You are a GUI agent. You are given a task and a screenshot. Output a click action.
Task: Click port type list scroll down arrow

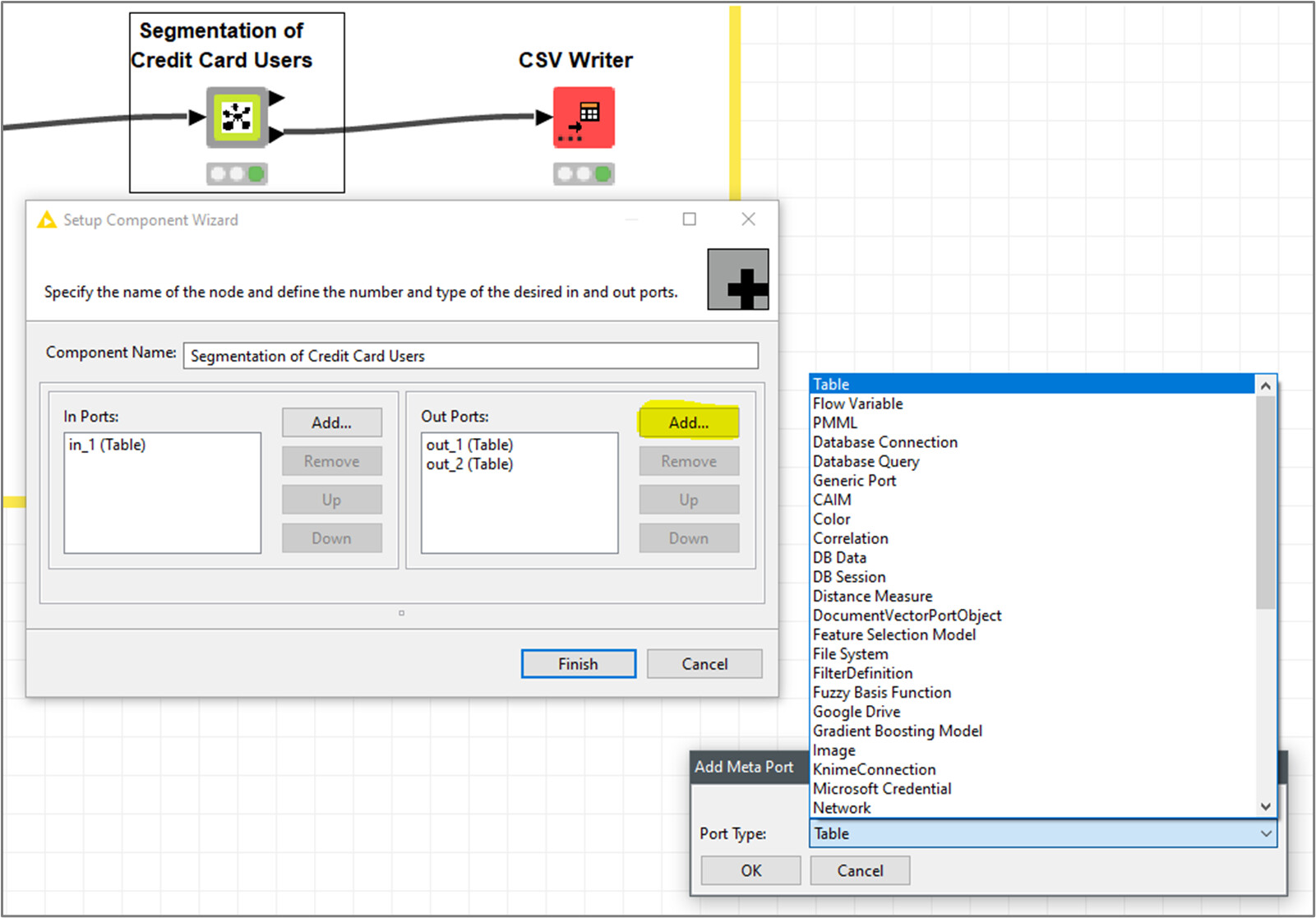(x=1266, y=807)
